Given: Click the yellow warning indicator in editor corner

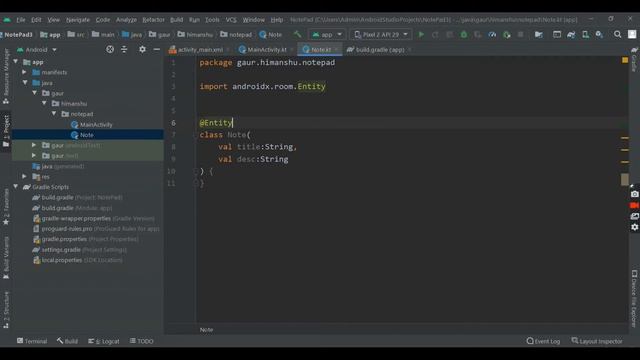Looking at the screenshot, I should click(625, 60).
